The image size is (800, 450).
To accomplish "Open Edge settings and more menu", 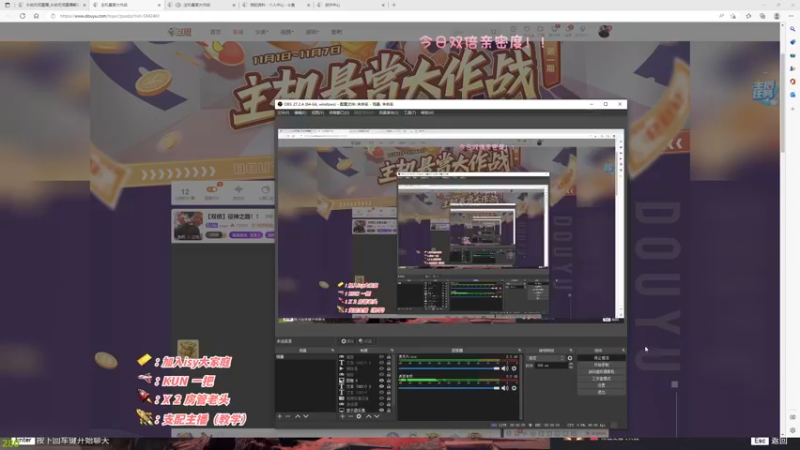I will pos(790,16).
